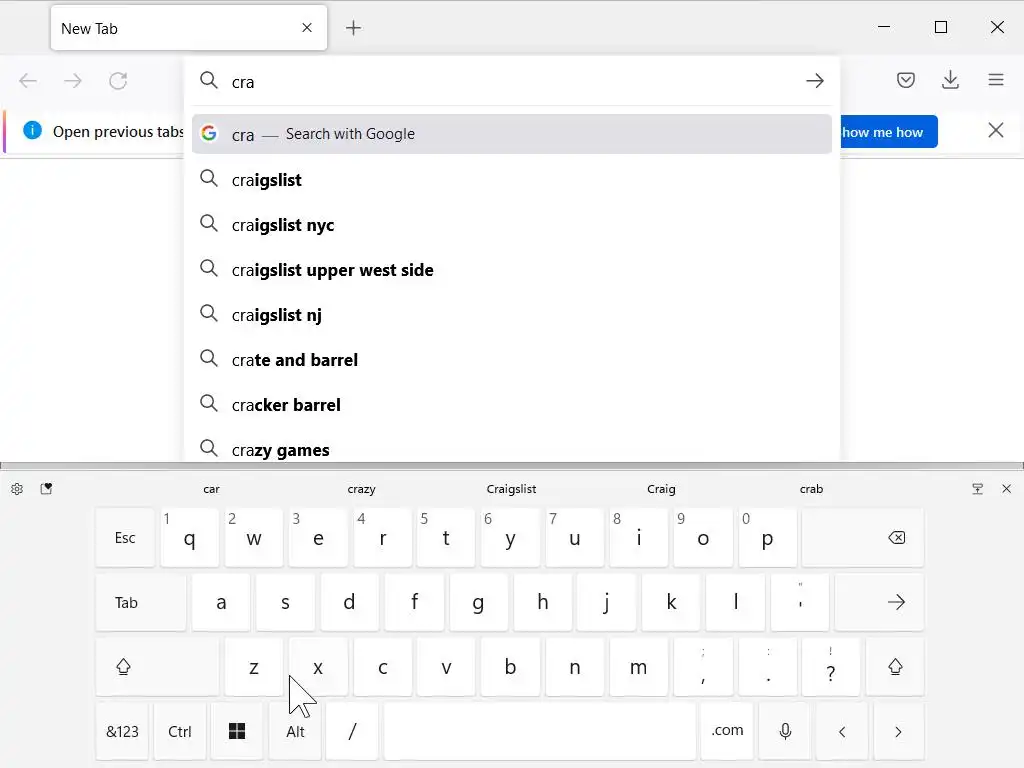Tap the right caret arrow key
Screen dimensions: 1024x768
coord(898,731)
